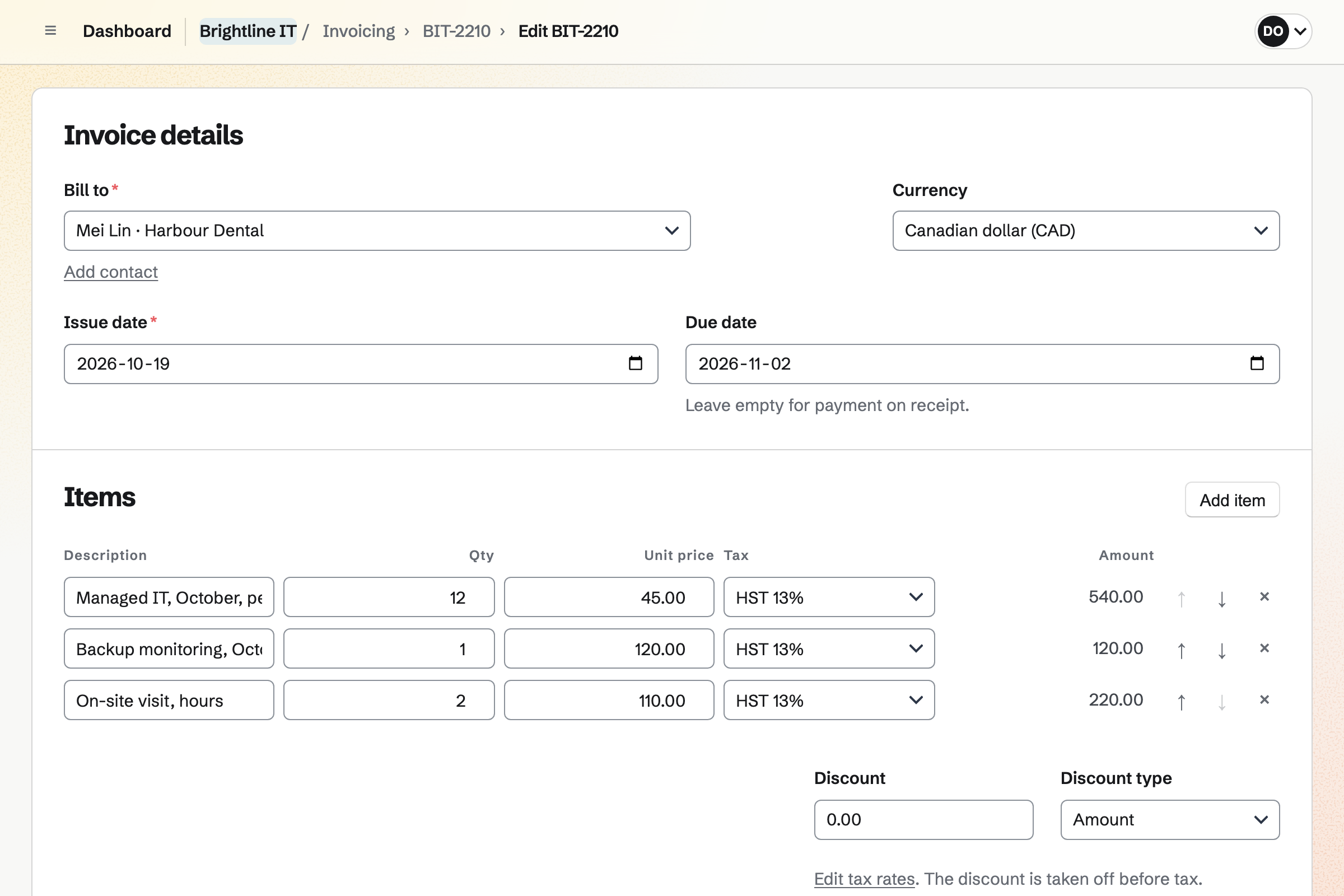Screen dimensions: 1344x896
Task: Edit the Backup monitoring description field
Action: pyautogui.click(x=169, y=648)
